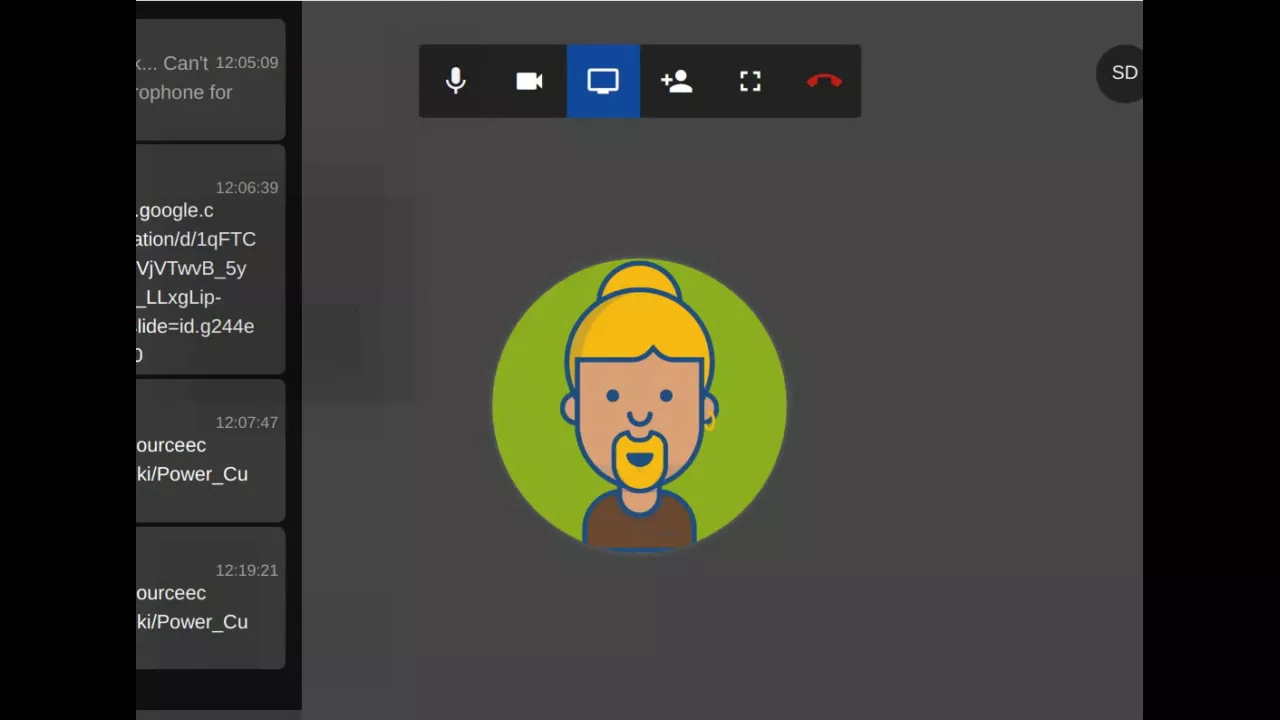The image size is (1280, 720).
Task: Toggle the video camera button
Action: 529,81
